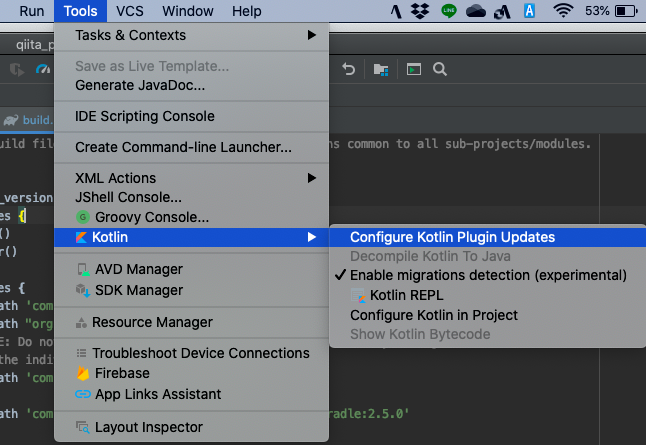Screen dimensions: 646x445
Task: Switch to the build.gradle editor tab
Action: coord(27,120)
